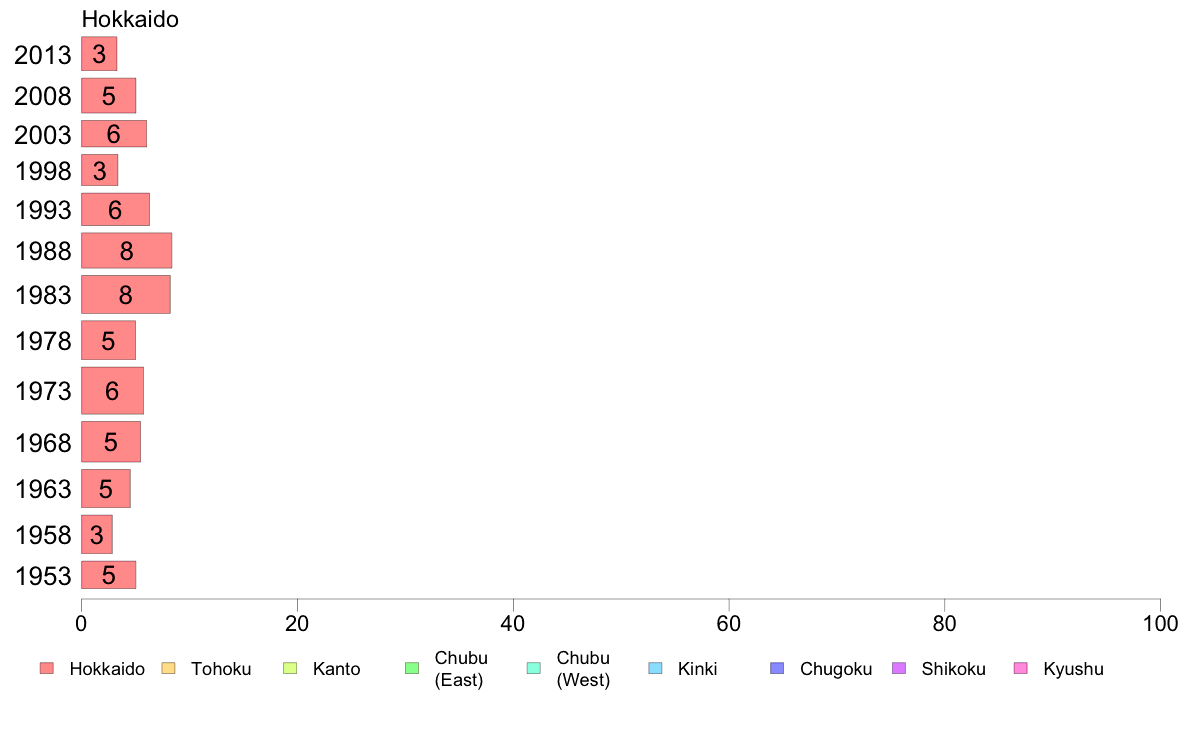Click the 1953 bar at the bottom

[x=108, y=575]
